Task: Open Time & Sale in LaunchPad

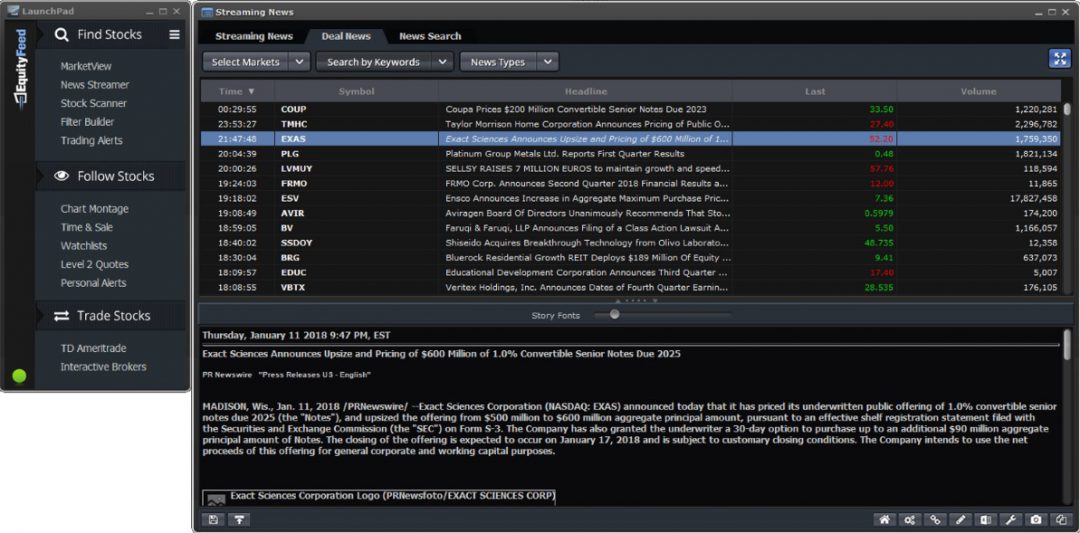Action: [86, 227]
